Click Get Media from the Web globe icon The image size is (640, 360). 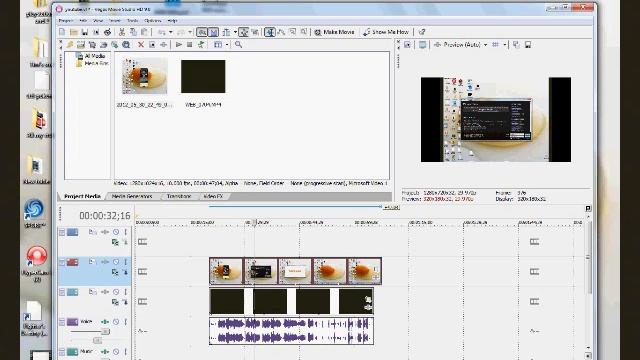126,44
